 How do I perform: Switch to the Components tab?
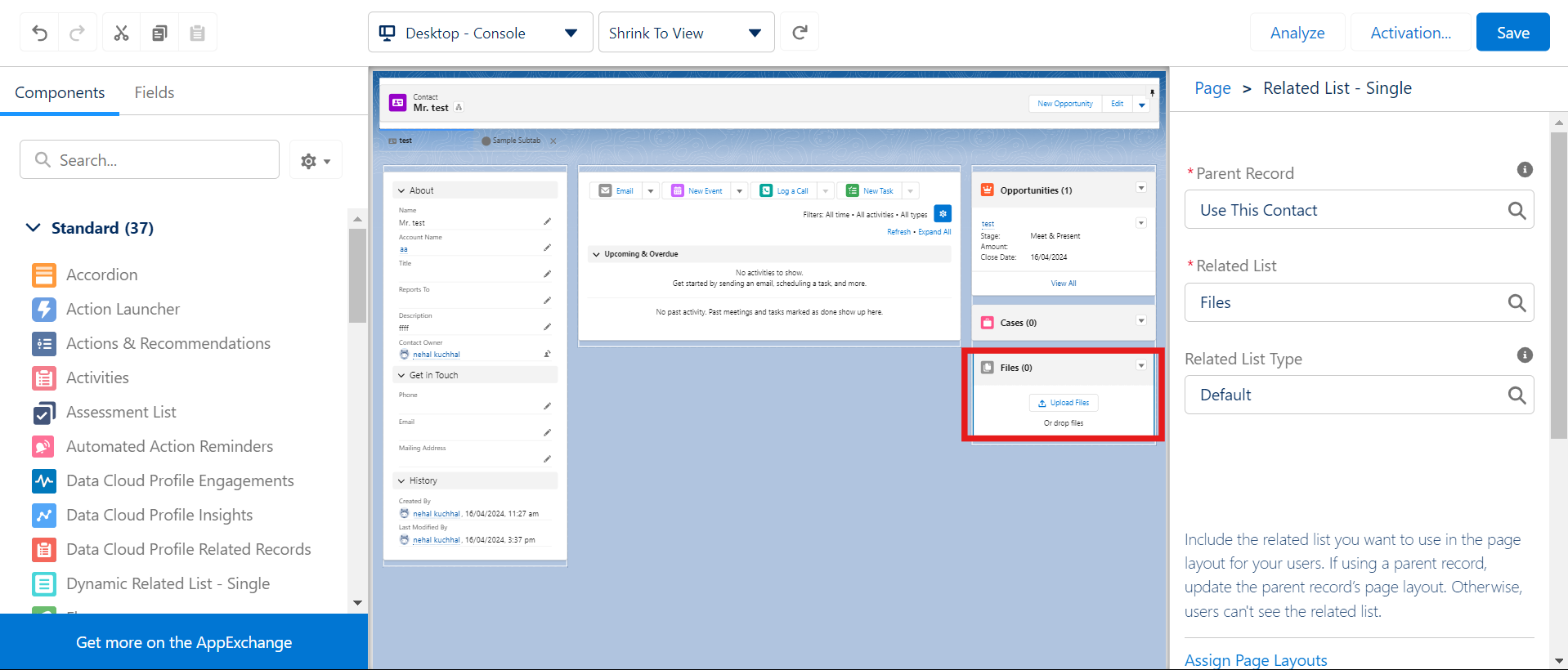[x=60, y=92]
